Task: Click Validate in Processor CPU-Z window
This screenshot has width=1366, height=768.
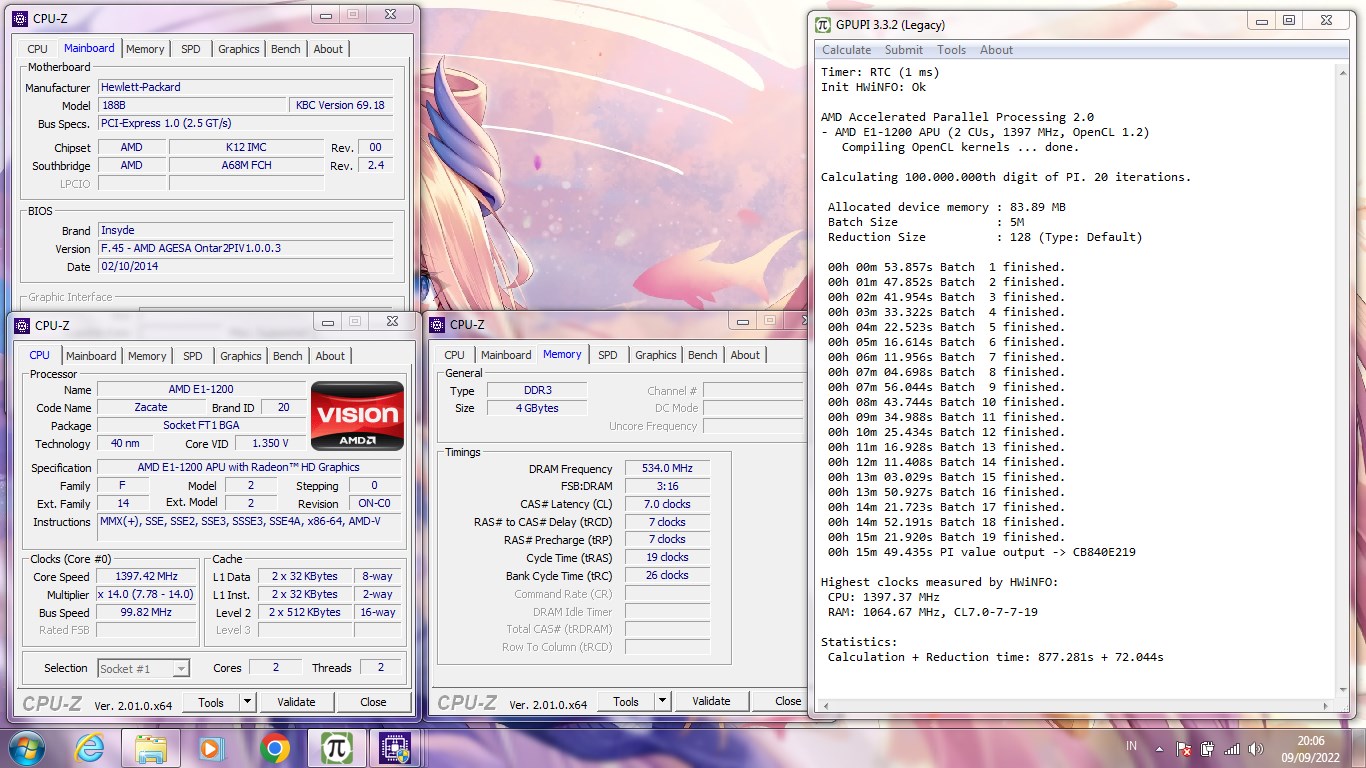Action: tap(296, 702)
